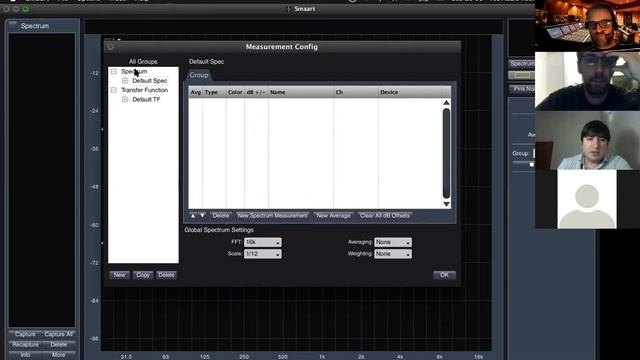Click Delete in the Spectrum data panel
Viewport: 640px width, 360px height.
[x=58, y=344]
